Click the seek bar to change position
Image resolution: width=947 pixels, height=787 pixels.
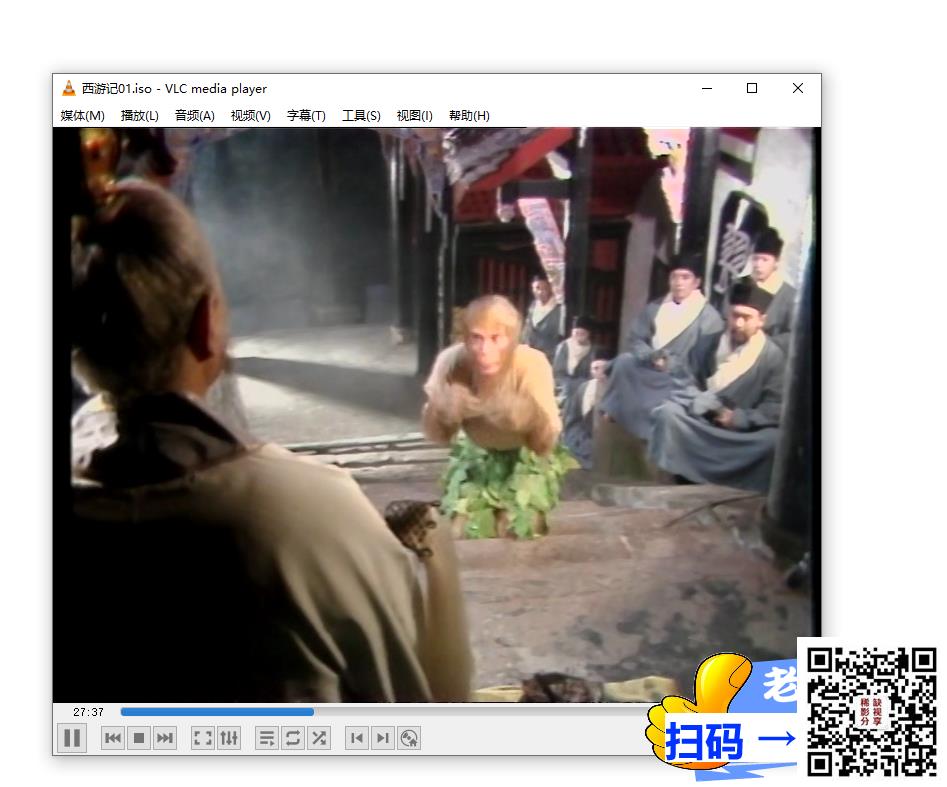387,712
